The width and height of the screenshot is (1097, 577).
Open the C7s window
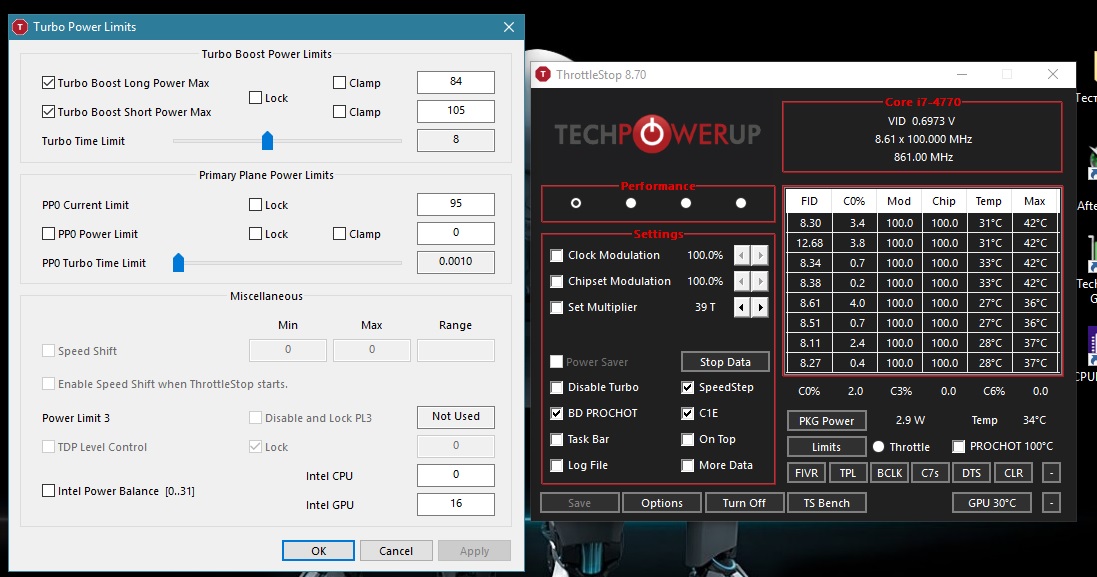930,473
